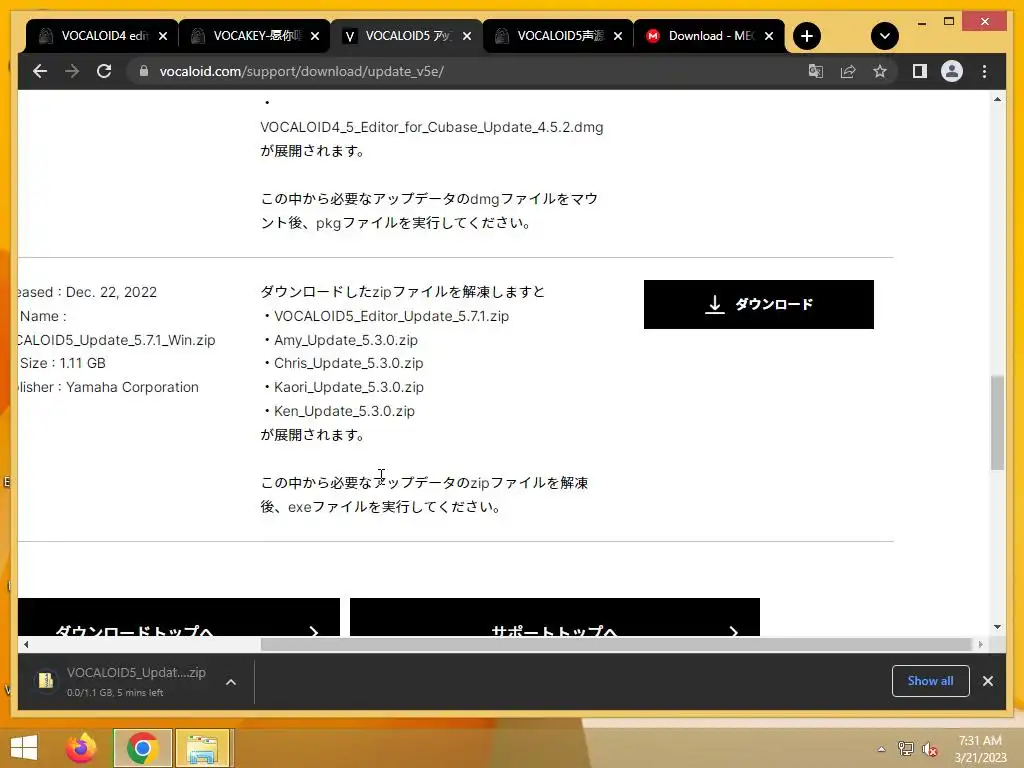Open the Windows Start button

tap(24, 748)
